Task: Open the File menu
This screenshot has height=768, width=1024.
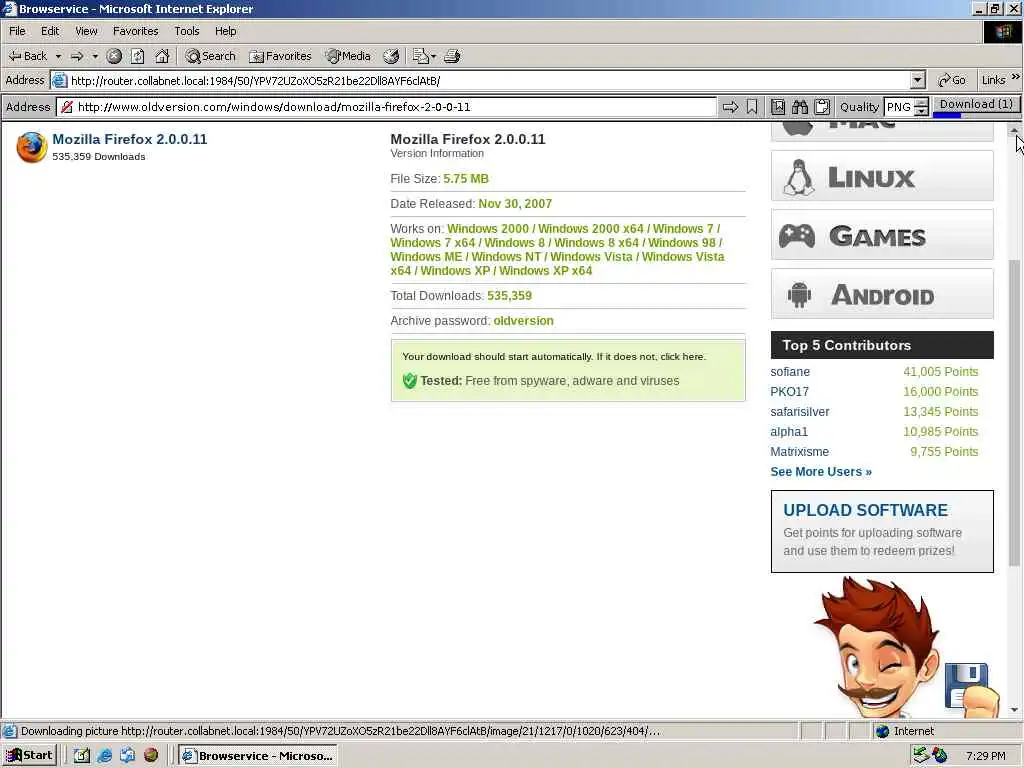Action: click(17, 31)
